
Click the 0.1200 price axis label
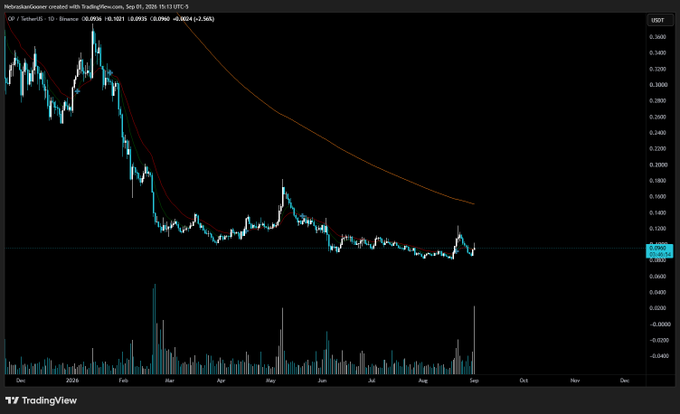(657, 228)
